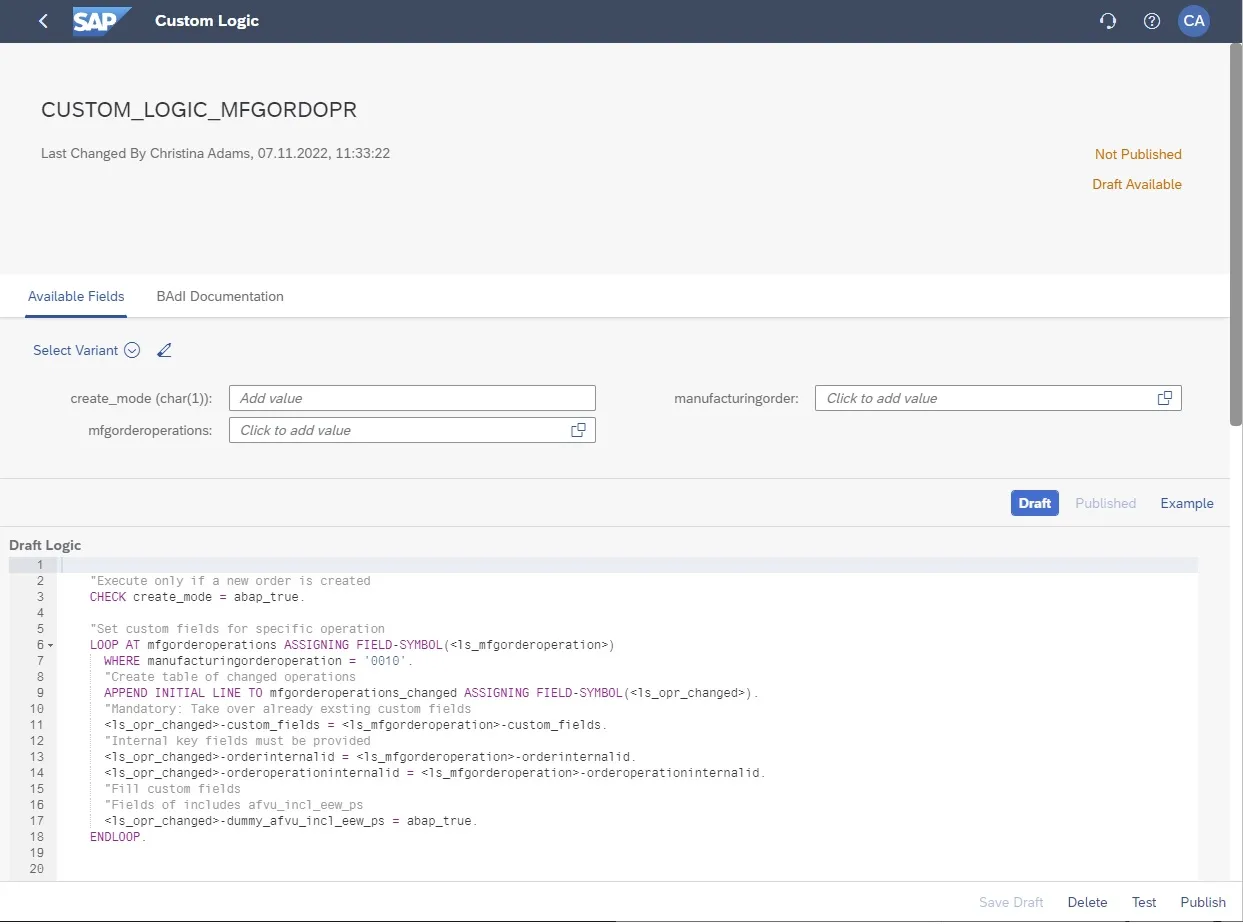Select the Available Fields tab
This screenshot has height=924, width=1243.
pos(76,296)
